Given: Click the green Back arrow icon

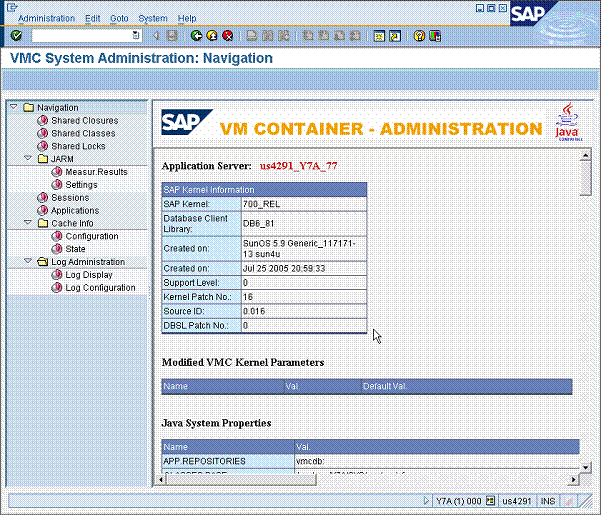Looking at the screenshot, I should coord(197,36).
